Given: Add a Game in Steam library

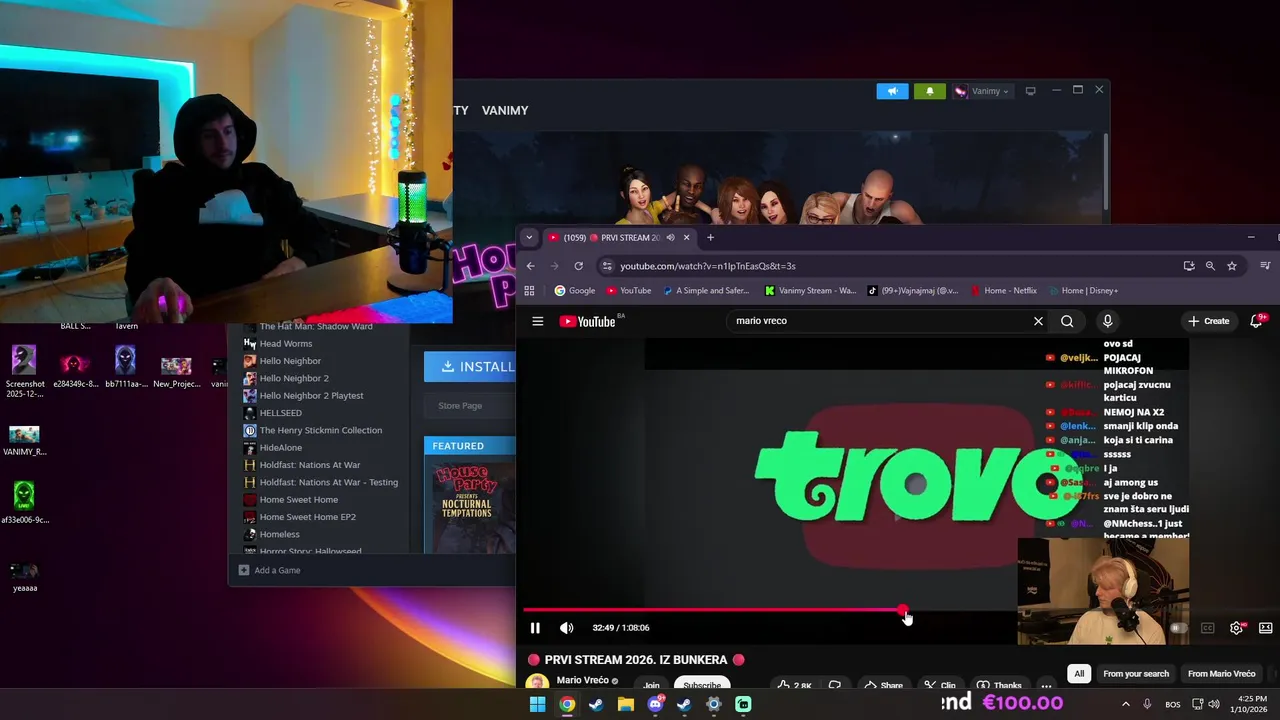Looking at the screenshot, I should click(x=270, y=570).
